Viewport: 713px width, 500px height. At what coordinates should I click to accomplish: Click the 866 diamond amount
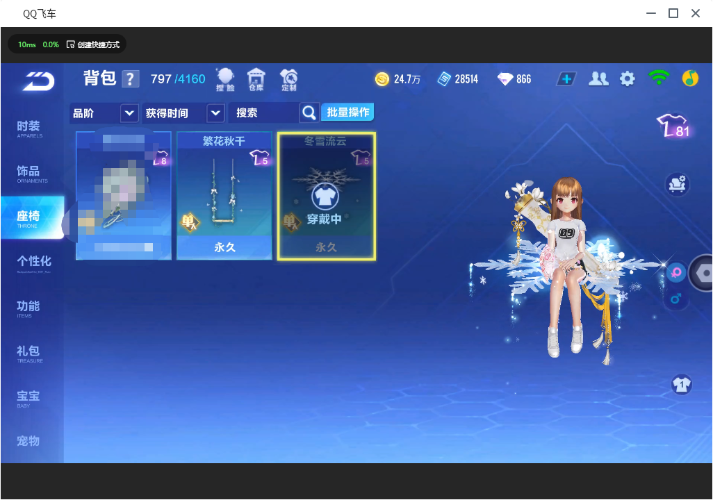[x=523, y=79]
